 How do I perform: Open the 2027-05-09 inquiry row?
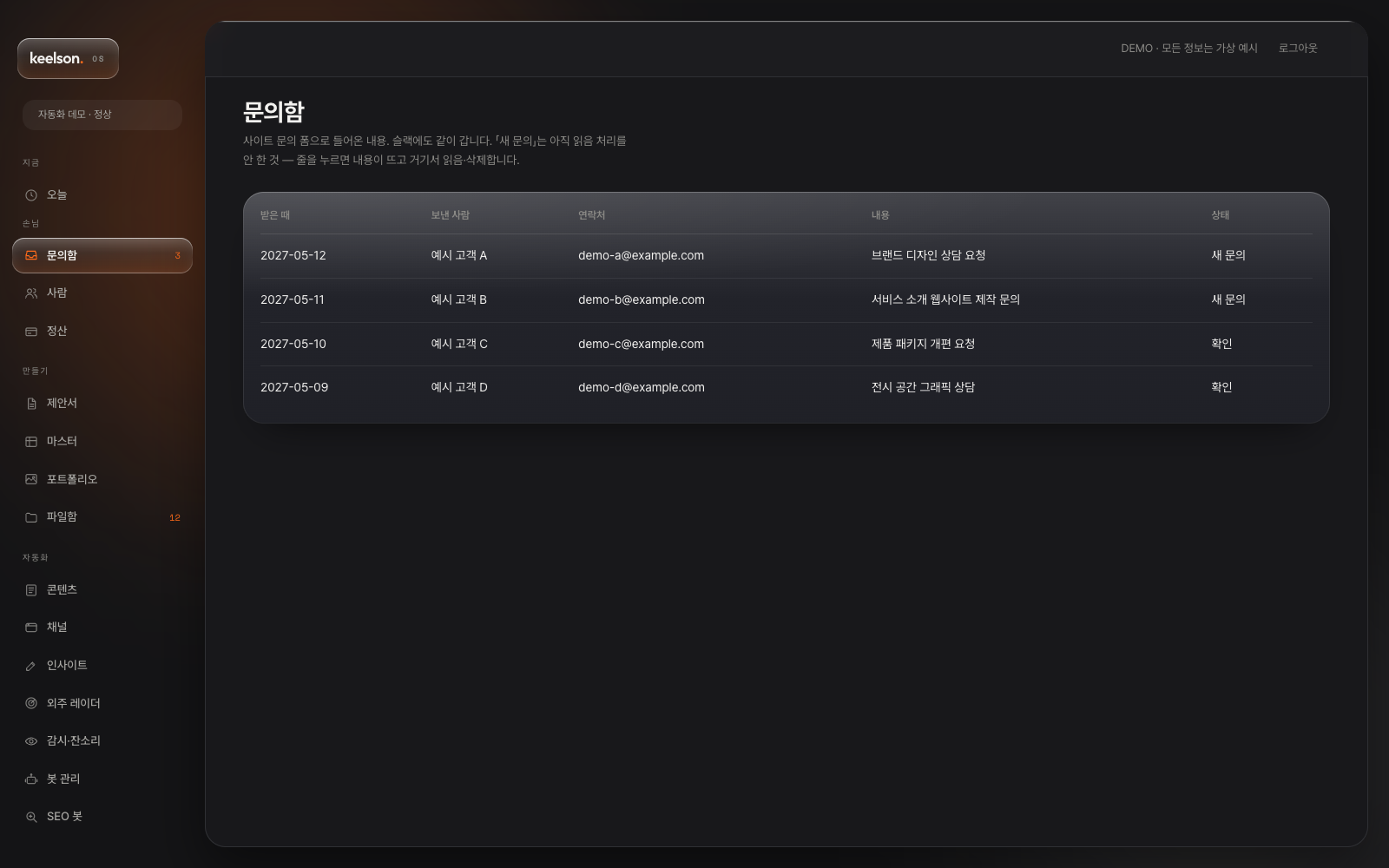click(x=787, y=388)
